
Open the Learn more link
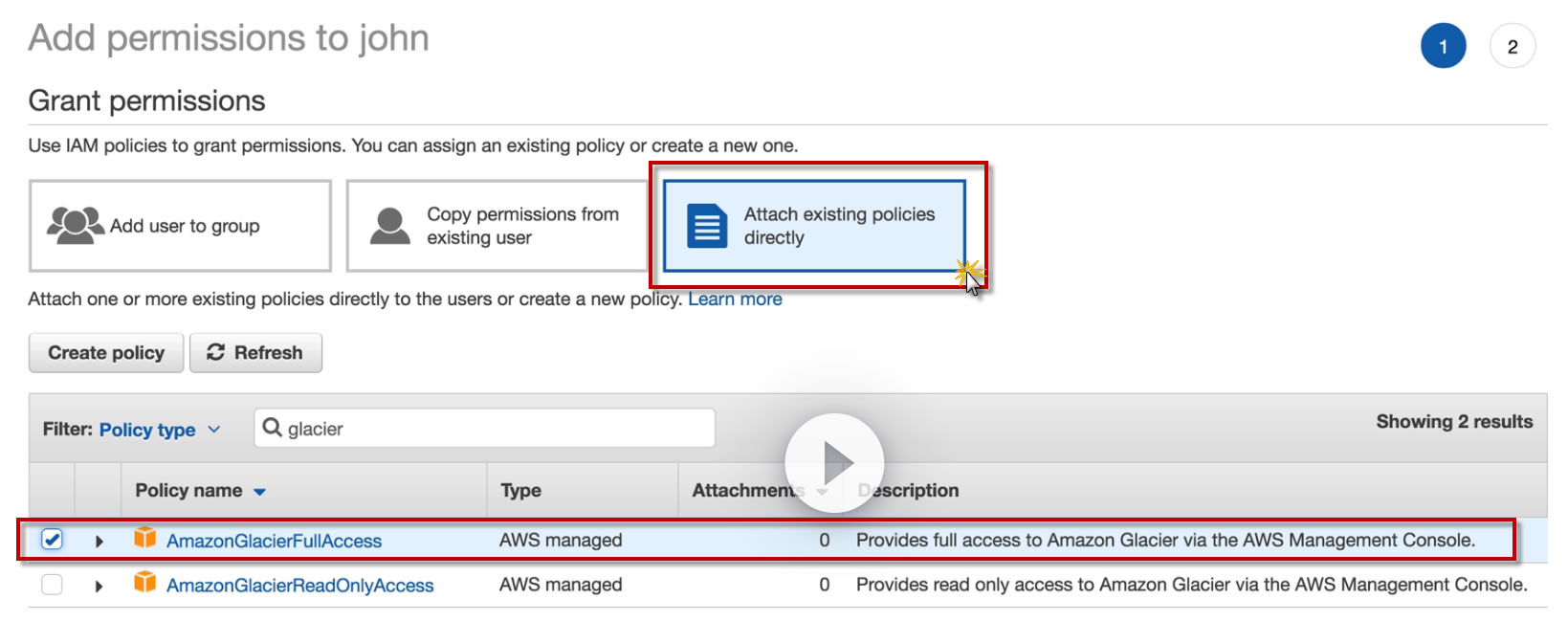point(735,299)
